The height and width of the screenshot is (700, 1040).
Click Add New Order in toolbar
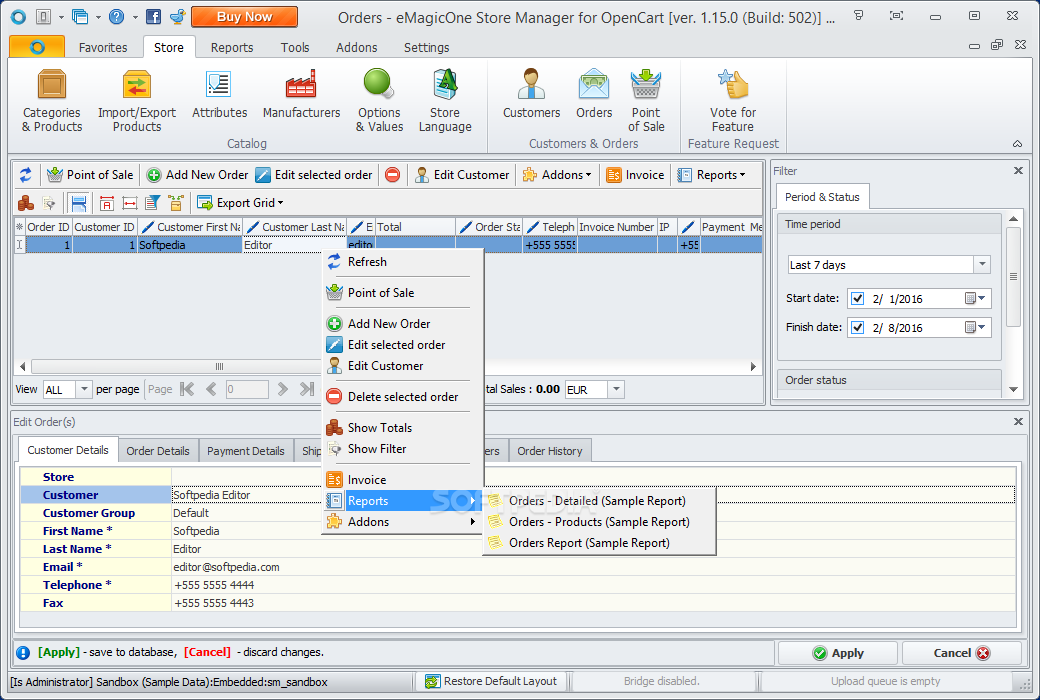click(x=197, y=175)
